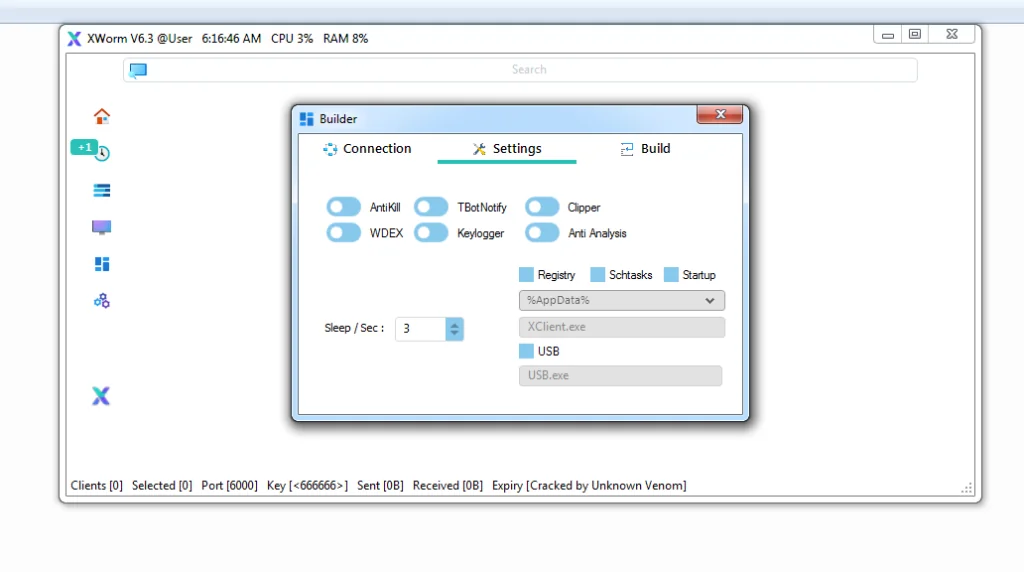Close the Builder dialog
This screenshot has height=572, width=1024.
pos(719,117)
